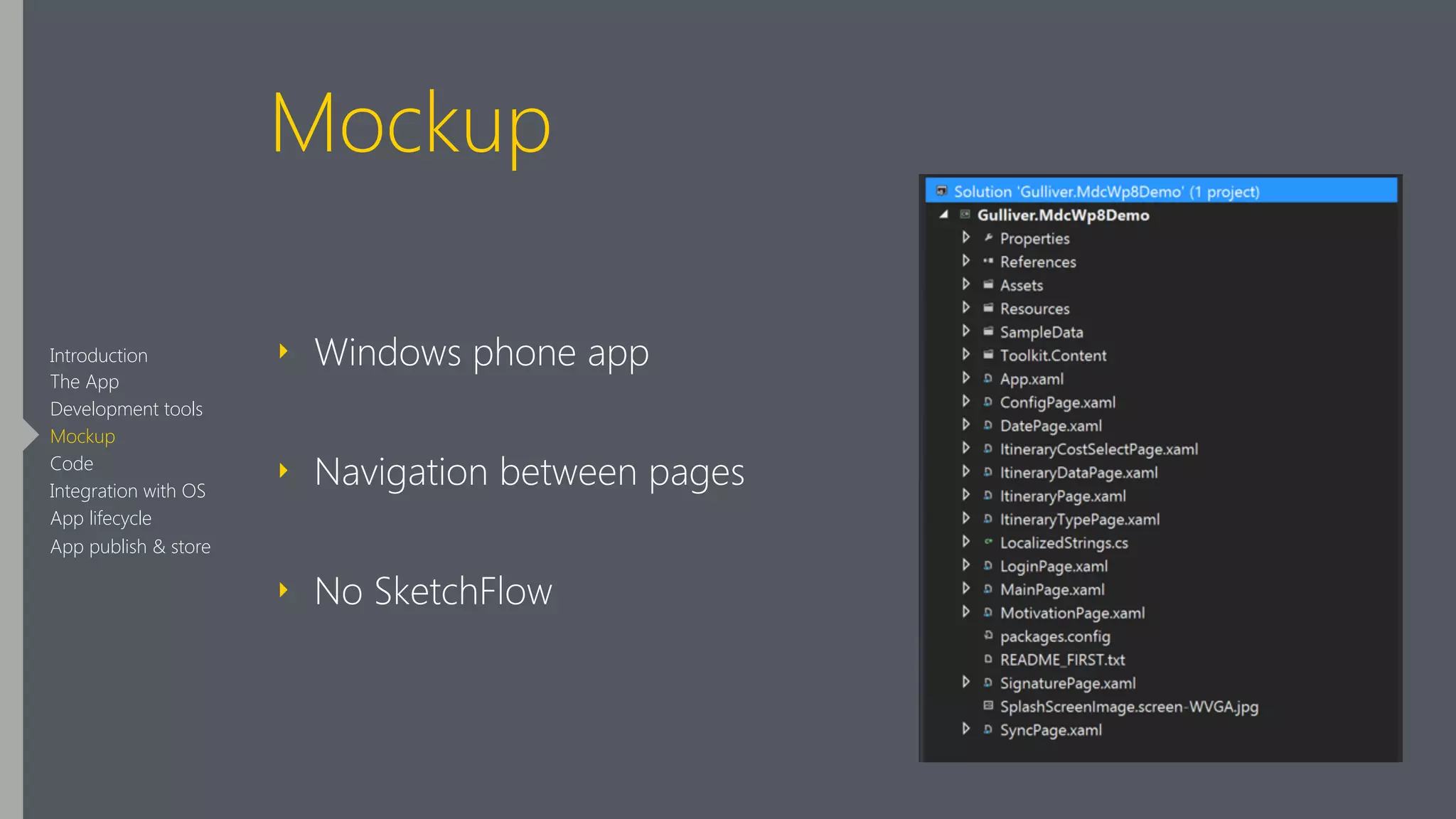Click the solution icon beside 'Gulliver.MdcWp8Demo' solution title

click(942, 191)
